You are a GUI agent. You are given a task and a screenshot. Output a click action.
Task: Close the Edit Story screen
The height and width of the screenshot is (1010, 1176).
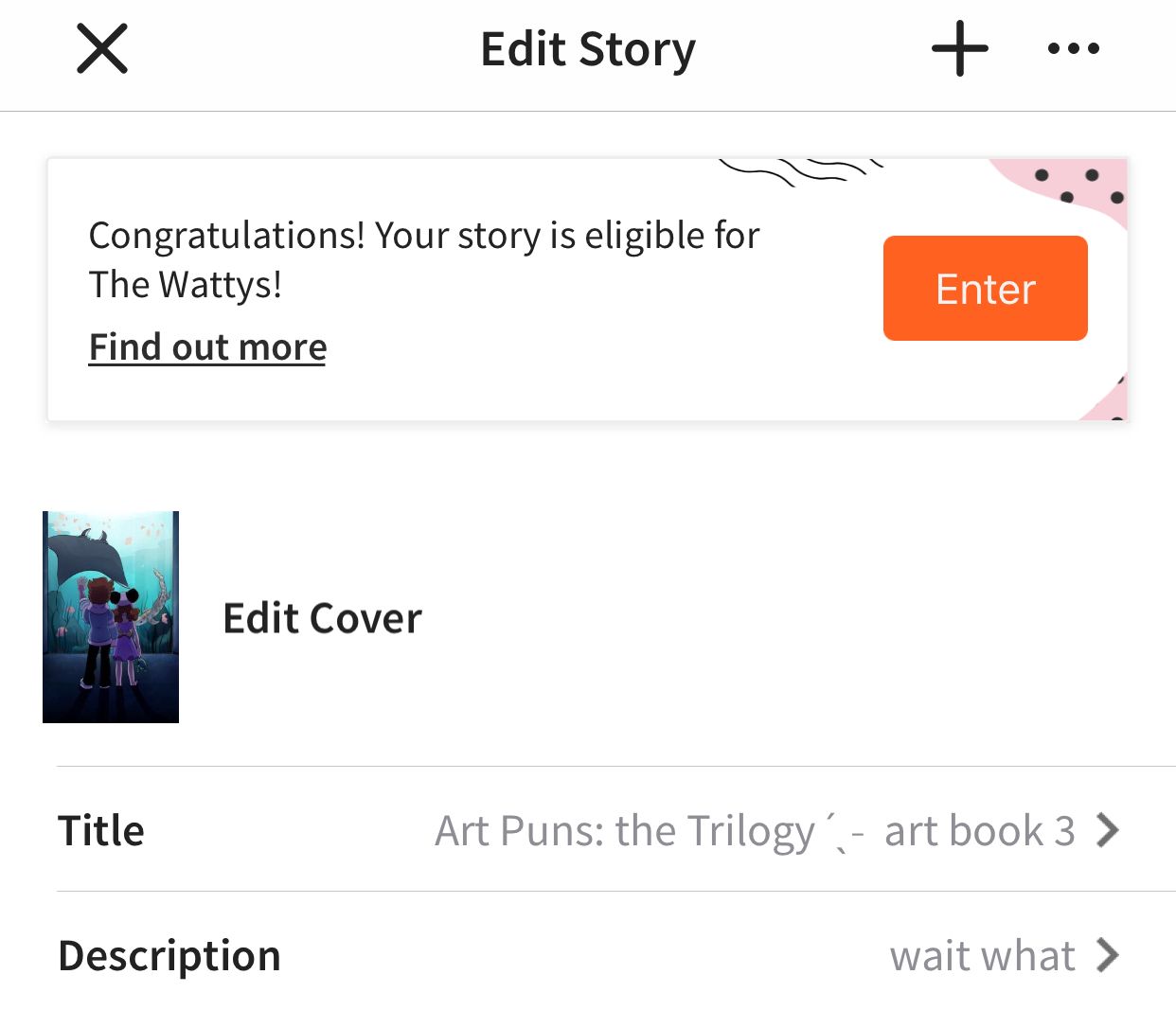(x=102, y=49)
